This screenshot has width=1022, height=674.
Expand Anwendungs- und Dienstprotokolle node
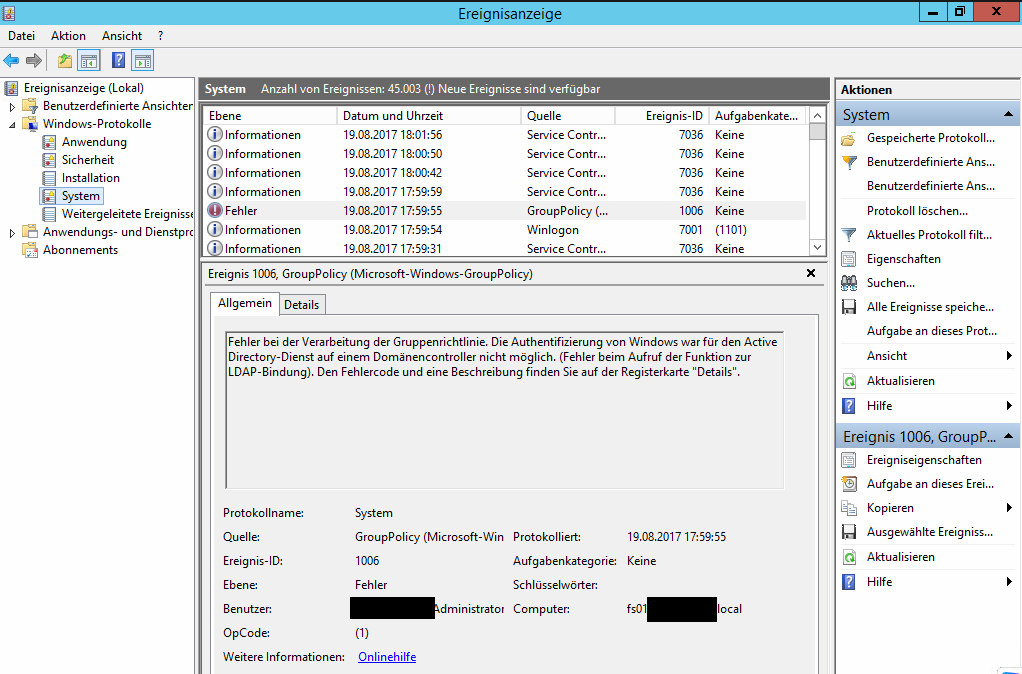click(12, 233)
